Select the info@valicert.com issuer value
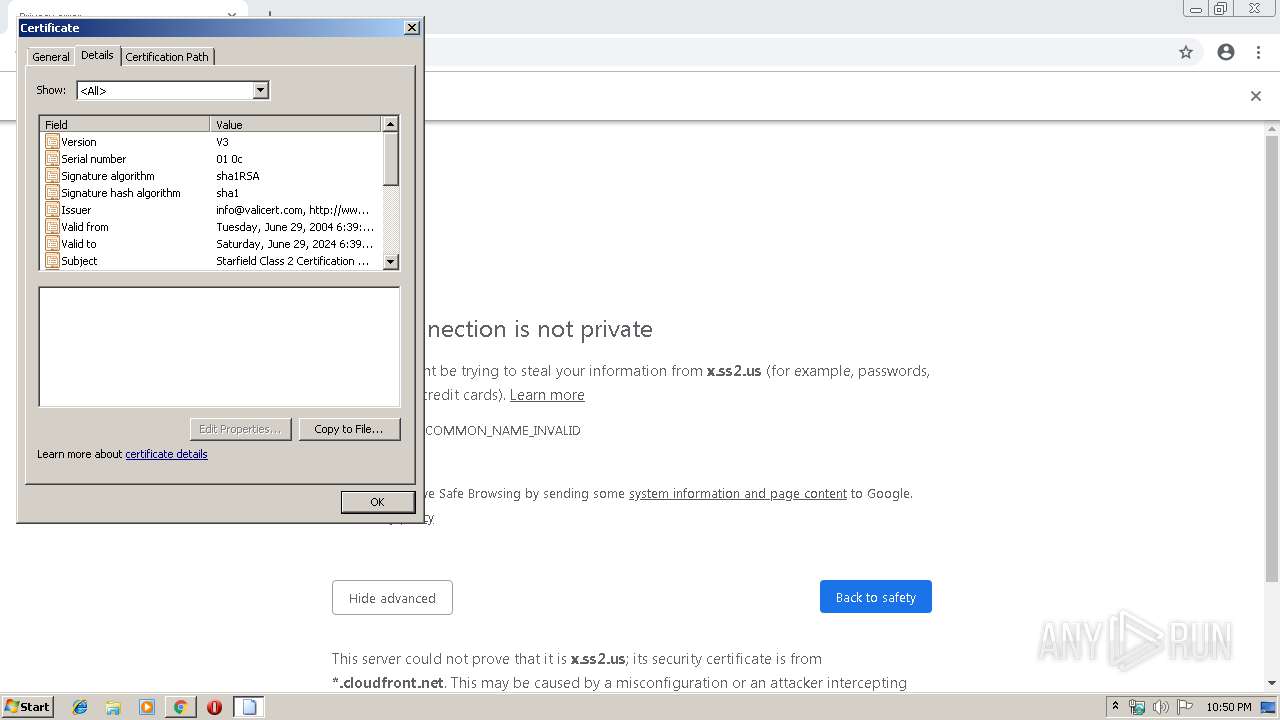The width and height of the screenshot is (1280, 720). (x=293, y=210)
